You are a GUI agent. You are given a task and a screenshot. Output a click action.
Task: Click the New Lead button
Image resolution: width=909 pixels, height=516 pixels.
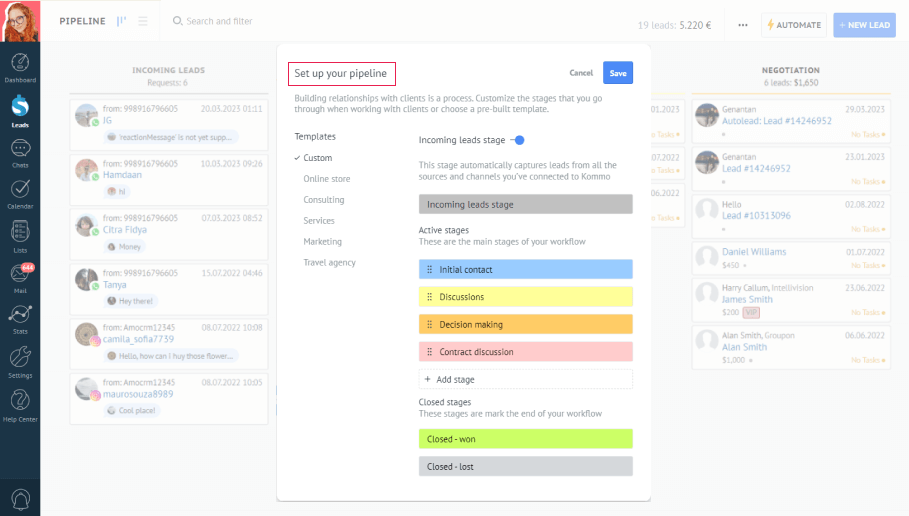coord(864,25)
